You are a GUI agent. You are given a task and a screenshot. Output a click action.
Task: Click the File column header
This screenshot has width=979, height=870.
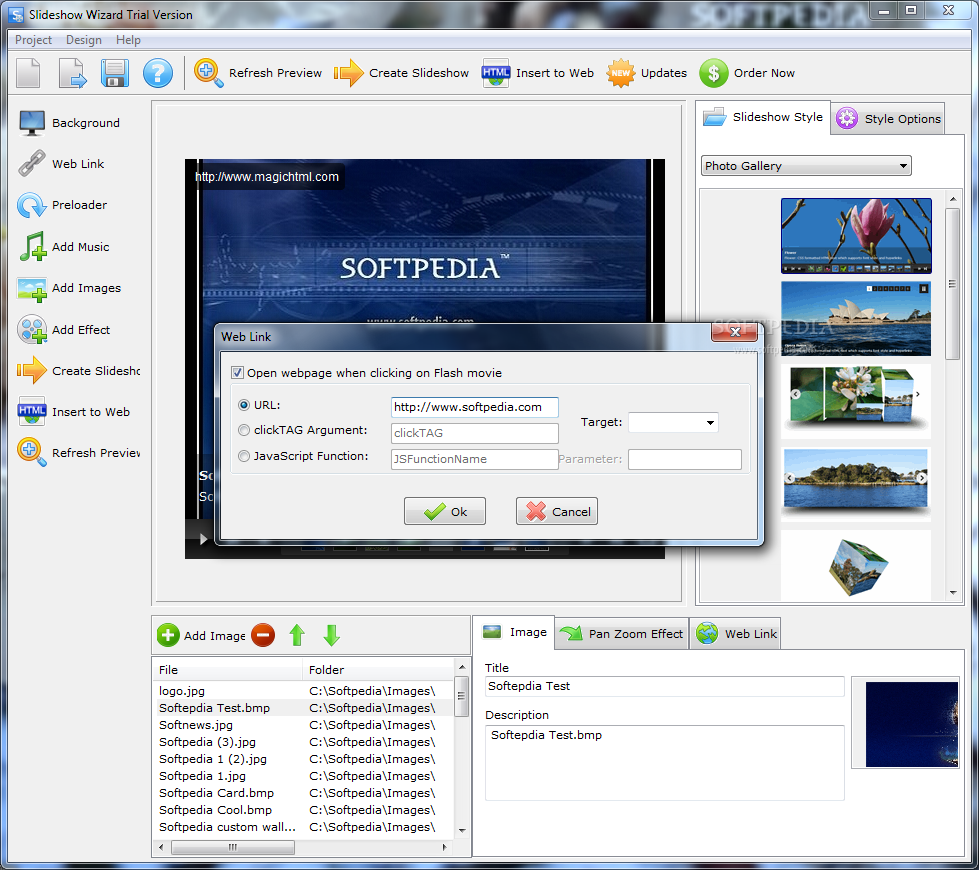[228, 670]
